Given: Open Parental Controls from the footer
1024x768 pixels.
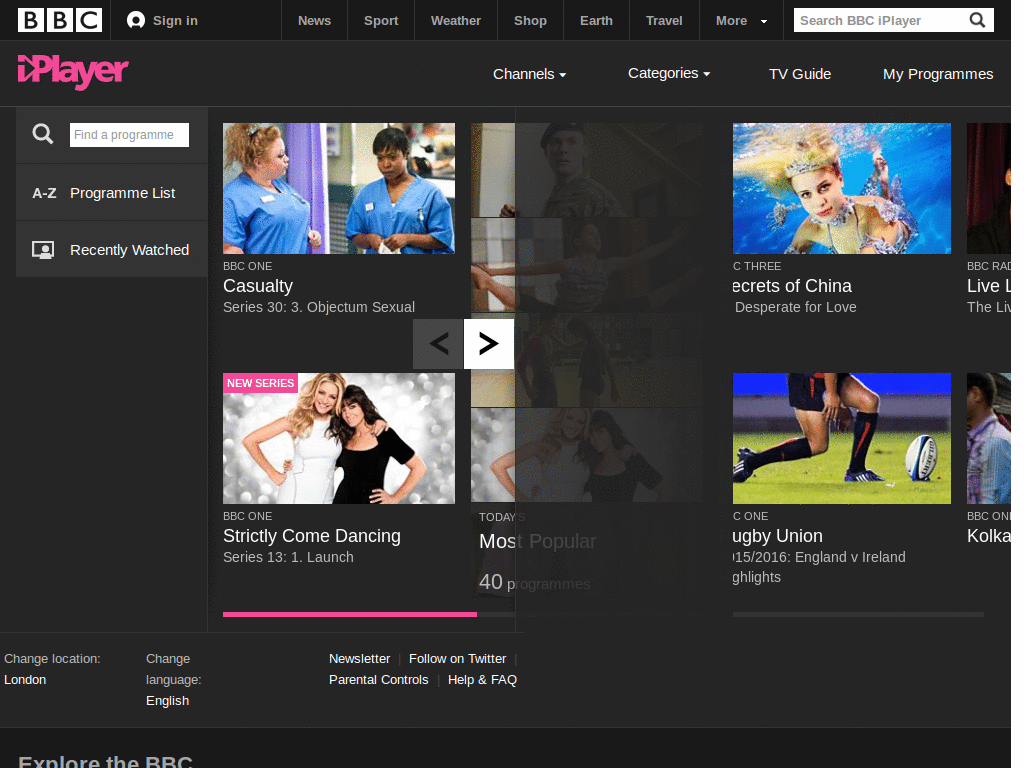Looking at the screenshot, I should (x=378, y=679).
